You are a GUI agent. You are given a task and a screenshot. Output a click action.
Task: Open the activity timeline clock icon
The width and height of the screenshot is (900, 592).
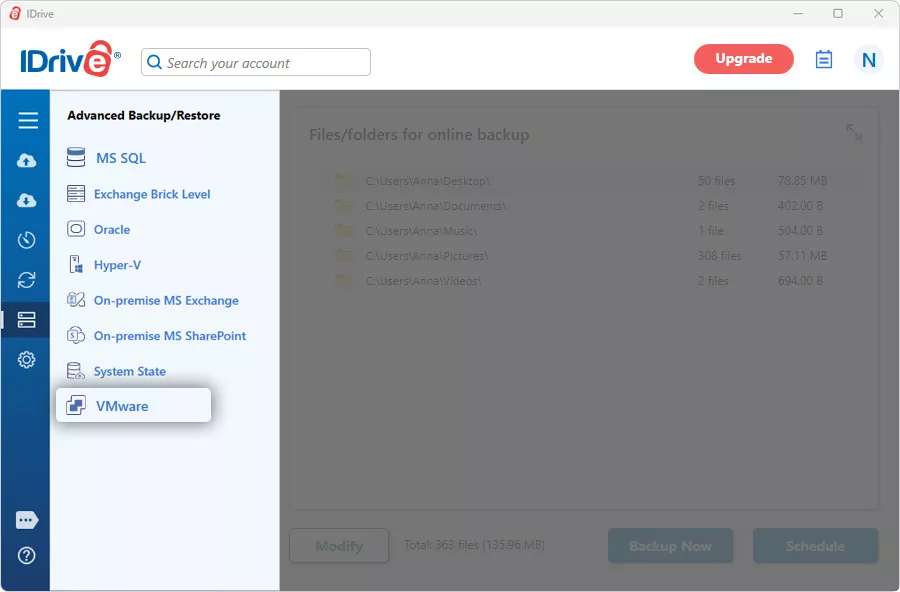(26, 240)
